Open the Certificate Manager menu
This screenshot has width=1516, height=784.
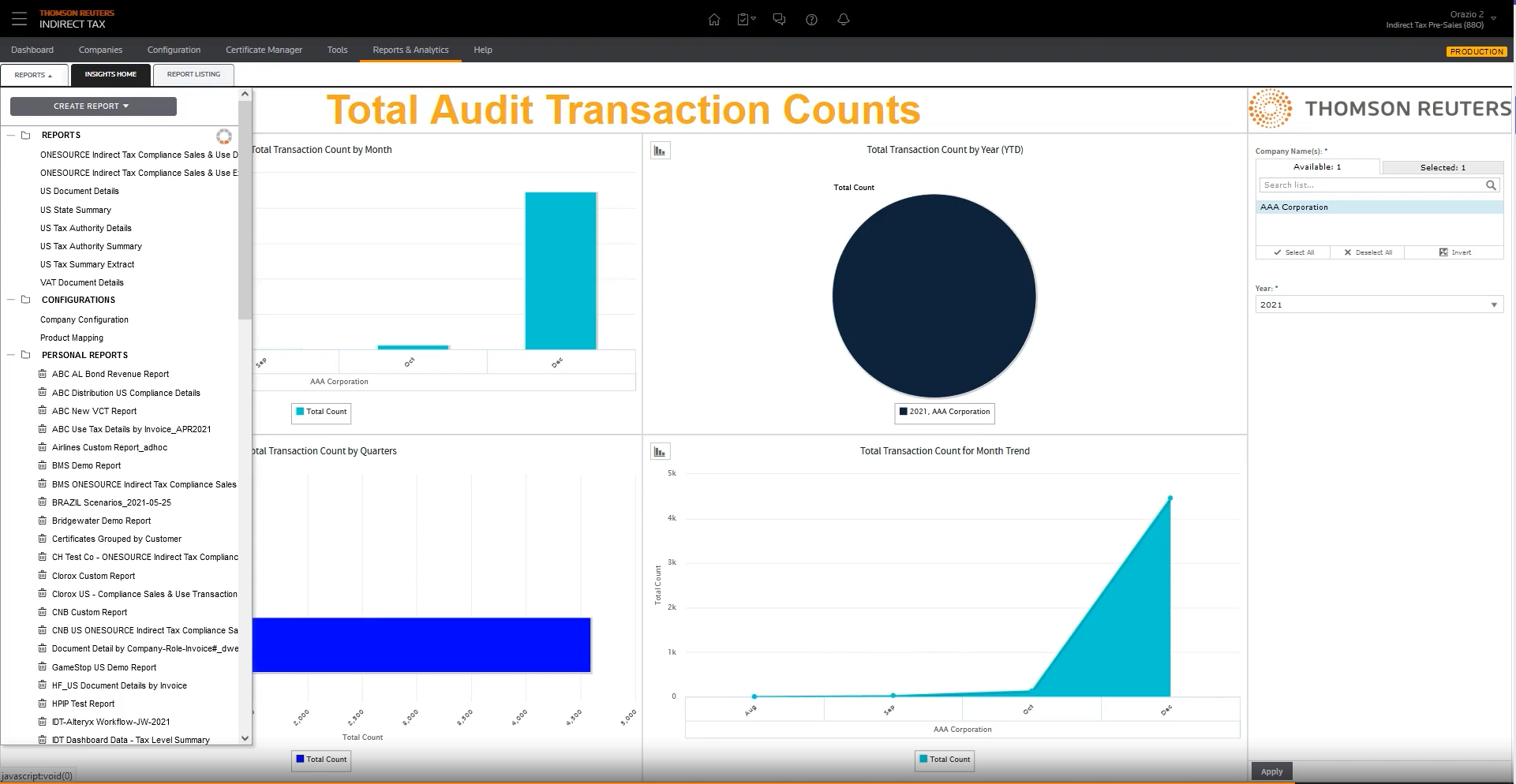[x=264, y=50]
